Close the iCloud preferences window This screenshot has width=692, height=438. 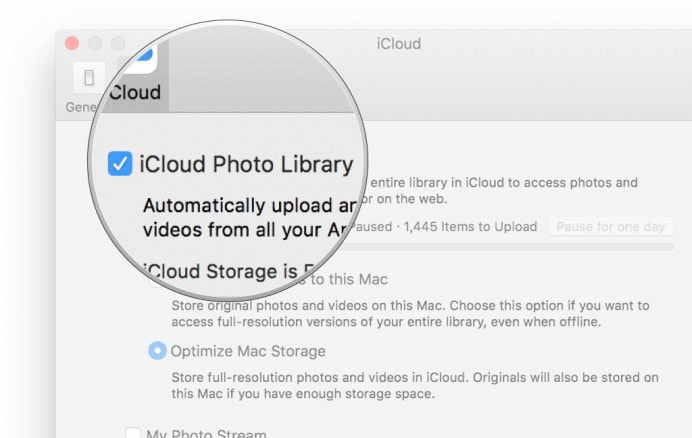click(72, 43)
